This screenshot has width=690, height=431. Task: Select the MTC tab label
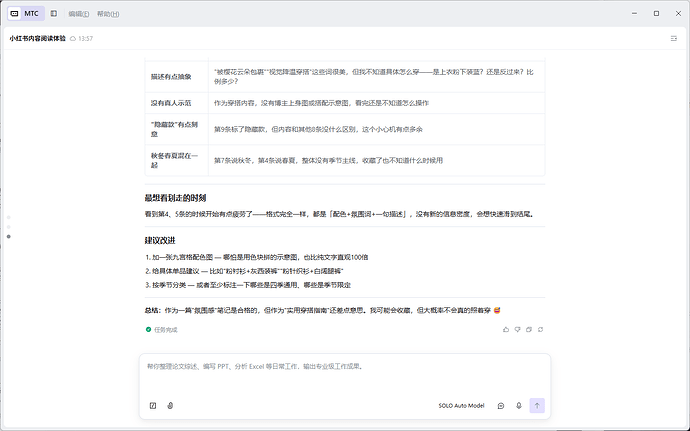pyautogui.click(x=31, y=14)
